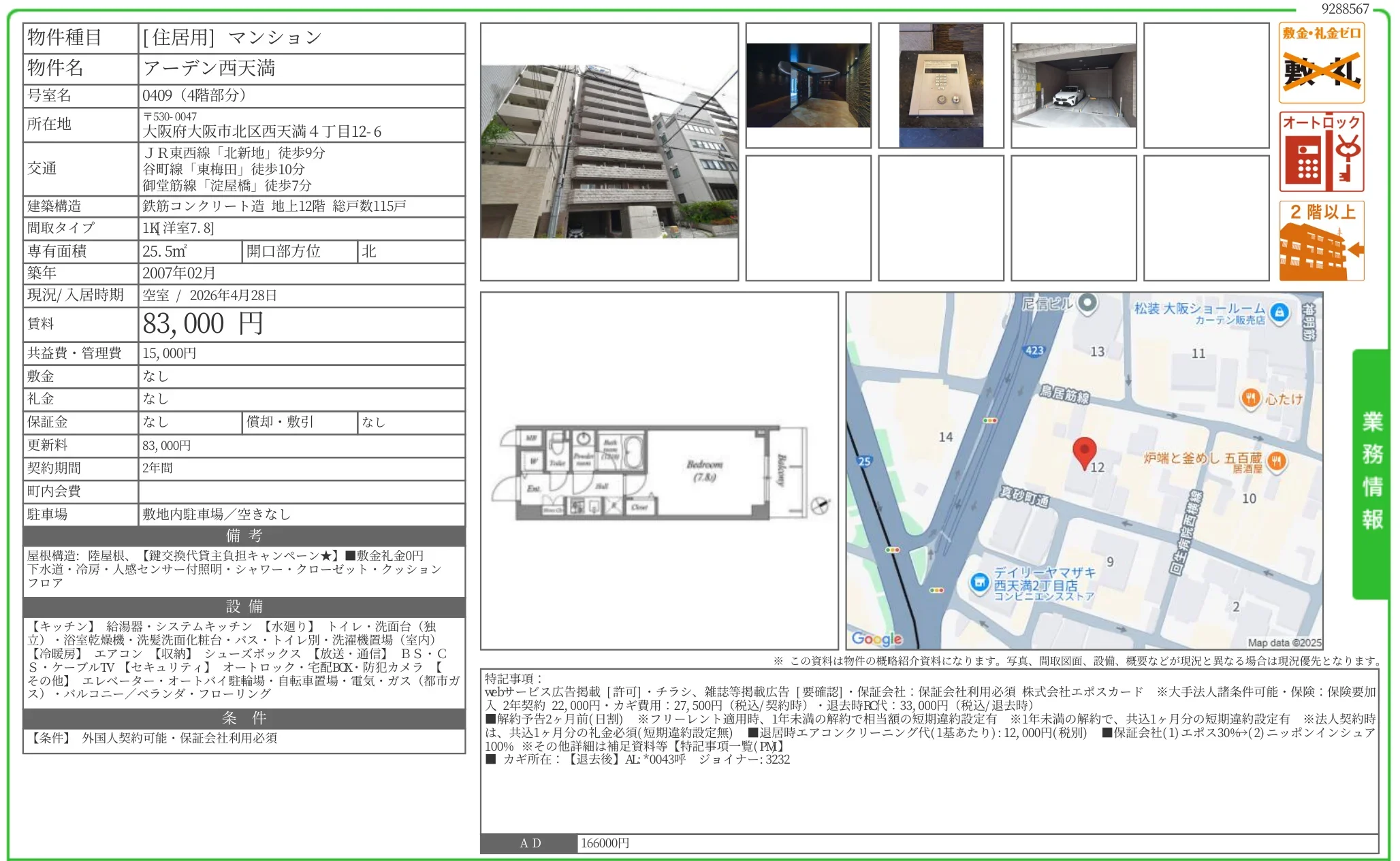Click the AD field showing 166000円

(x=605, y=843)
